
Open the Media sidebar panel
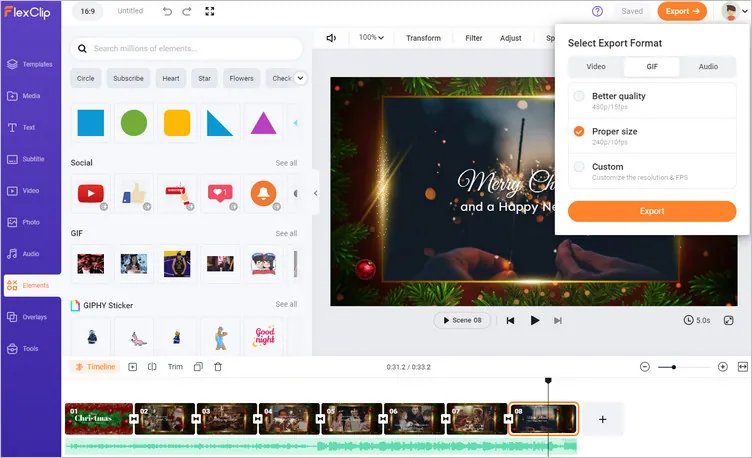(x=24, y=96)
